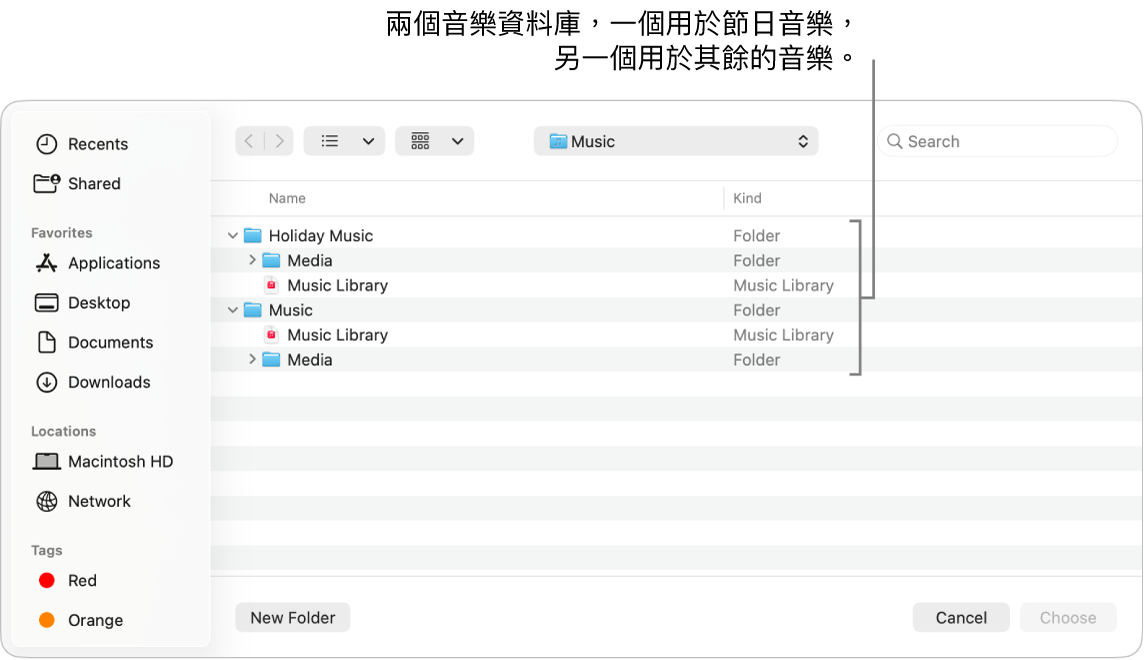The height and width of the screenshot is (660, 1144).
Task: Select Macintosh HD under Locations
Action: click(x=103, y=462)
